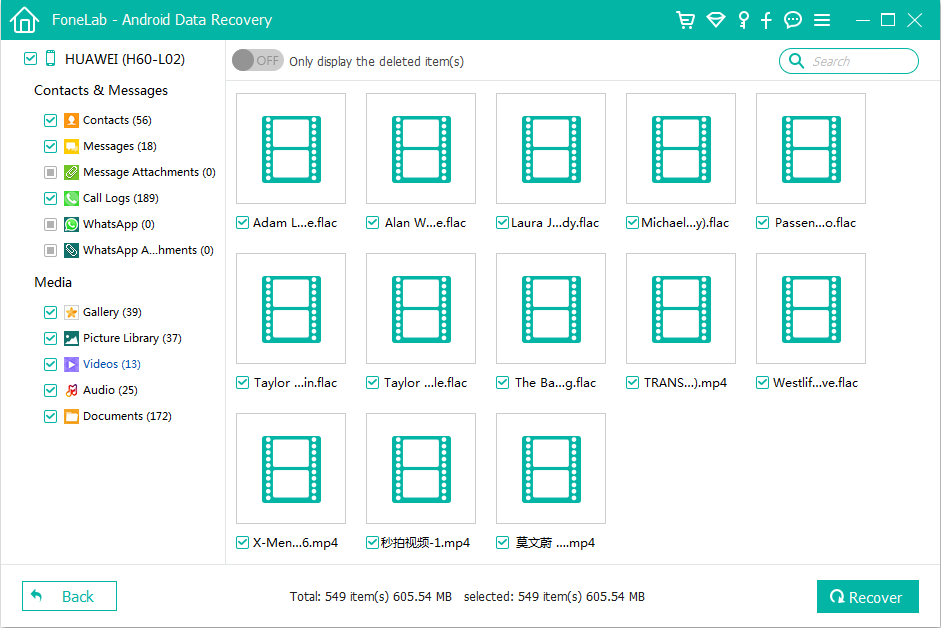
Task: Click the diamond-shaped icon in title bar
Action: (x=715, y=20)
